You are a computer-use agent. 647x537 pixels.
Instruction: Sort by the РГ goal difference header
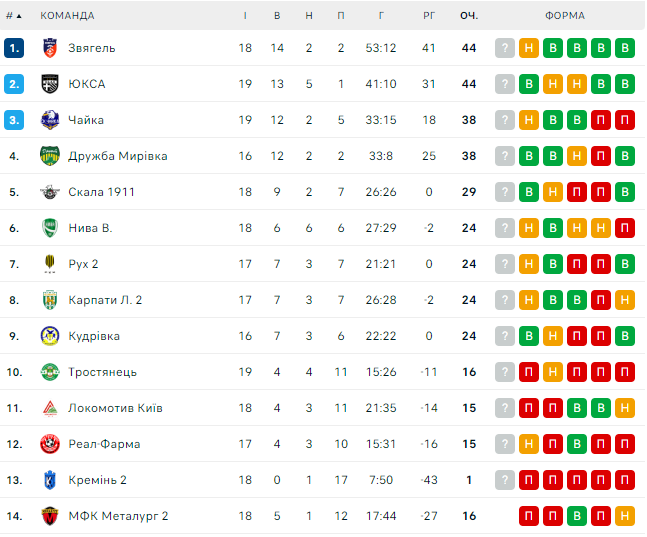[x=429, y=16]
